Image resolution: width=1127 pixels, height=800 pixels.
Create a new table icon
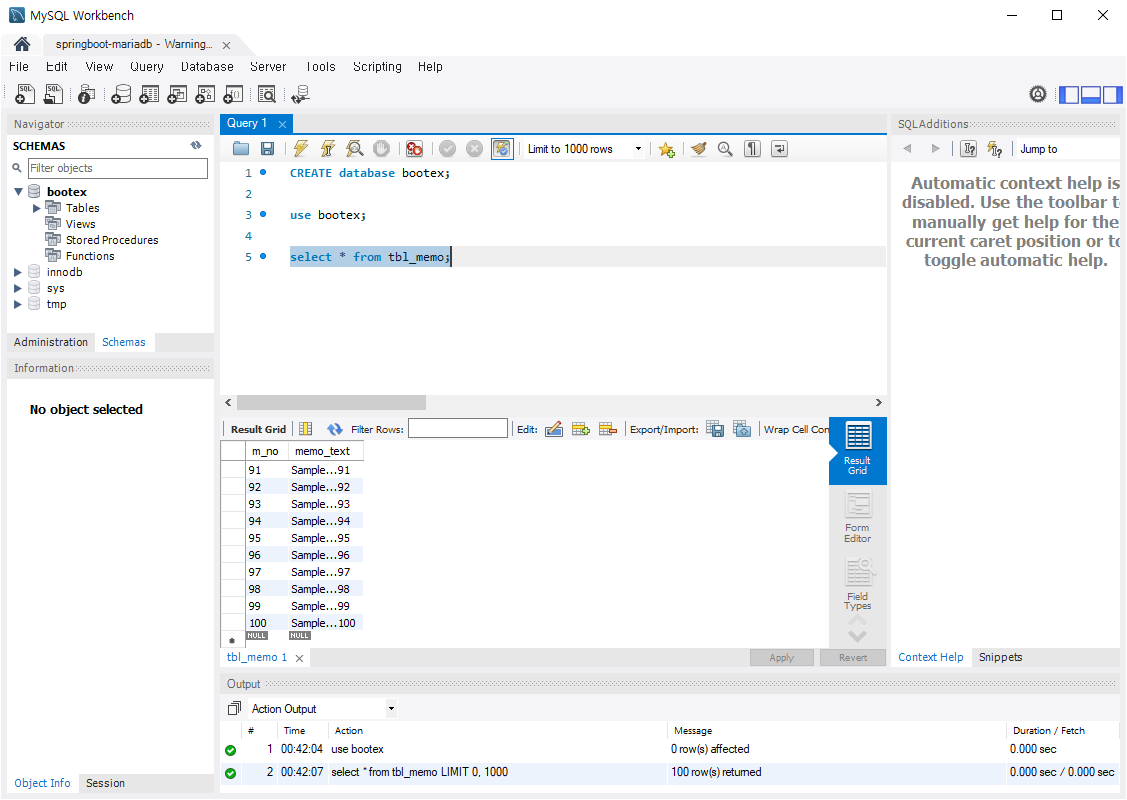149,94
